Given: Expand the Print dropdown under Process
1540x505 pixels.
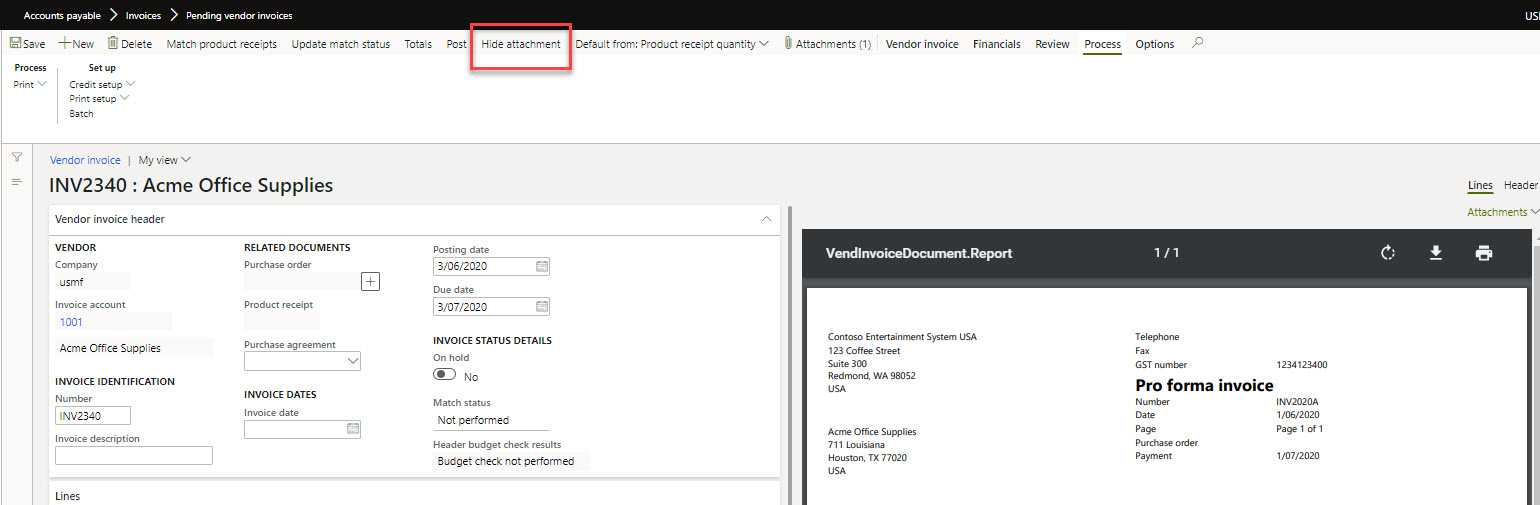Looking at the screenshot, I should (x=30, y=85).
